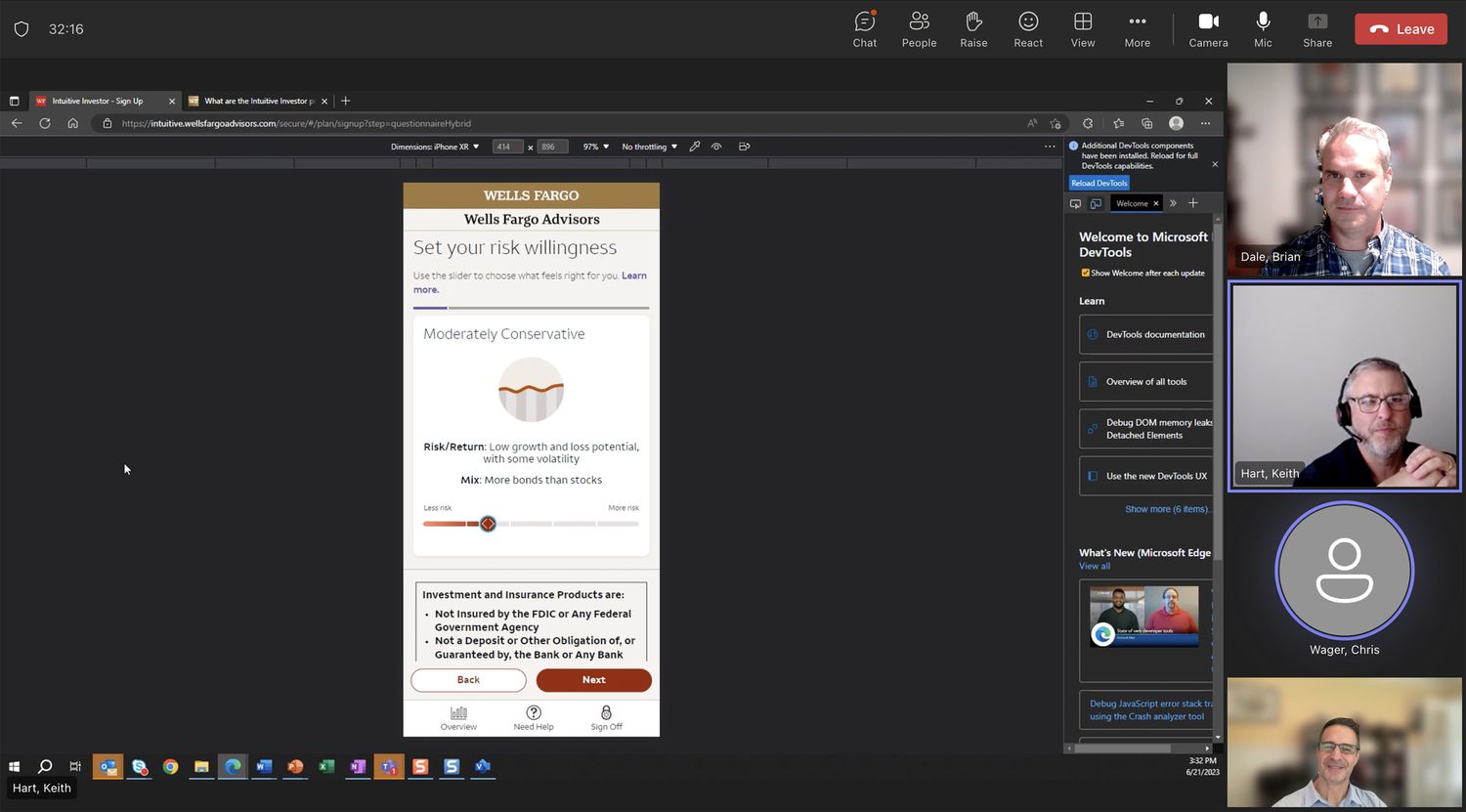
Task: Edit the device height field 896
Action: click(x=552, y=147)
